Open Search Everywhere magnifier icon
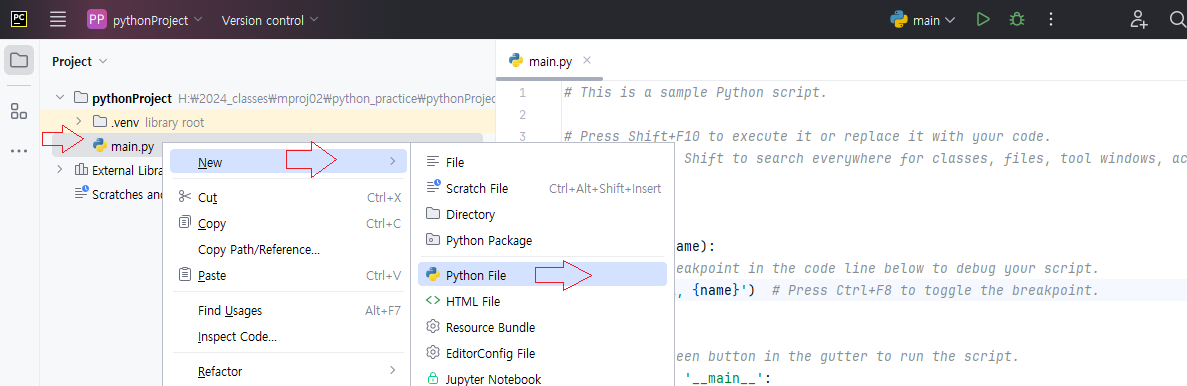 [x=1178, y=20]
